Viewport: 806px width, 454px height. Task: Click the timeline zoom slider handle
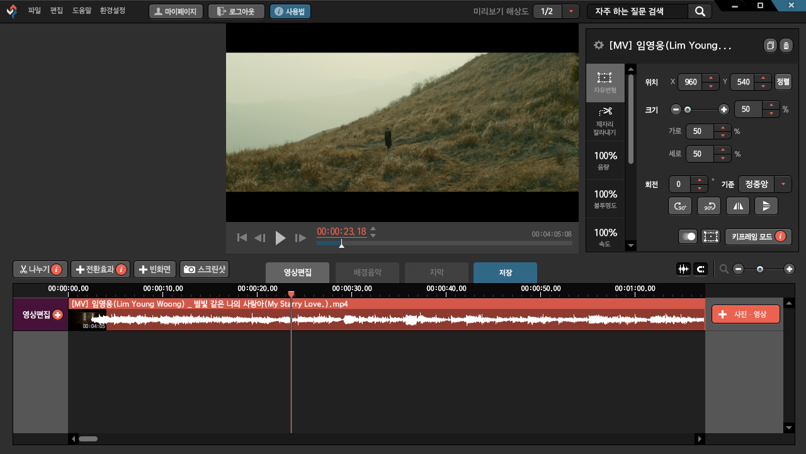coord(760,269)
